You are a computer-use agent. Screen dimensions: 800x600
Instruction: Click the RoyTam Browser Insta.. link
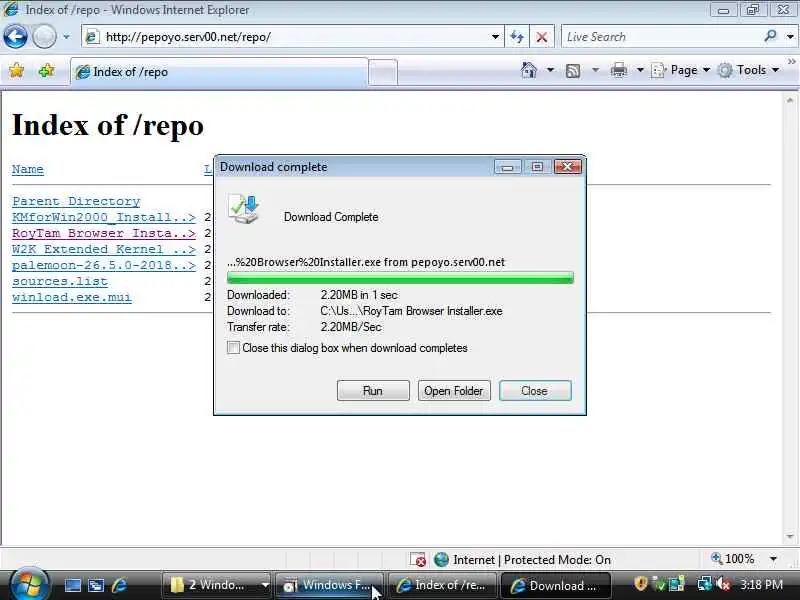[x=104, y=233]
